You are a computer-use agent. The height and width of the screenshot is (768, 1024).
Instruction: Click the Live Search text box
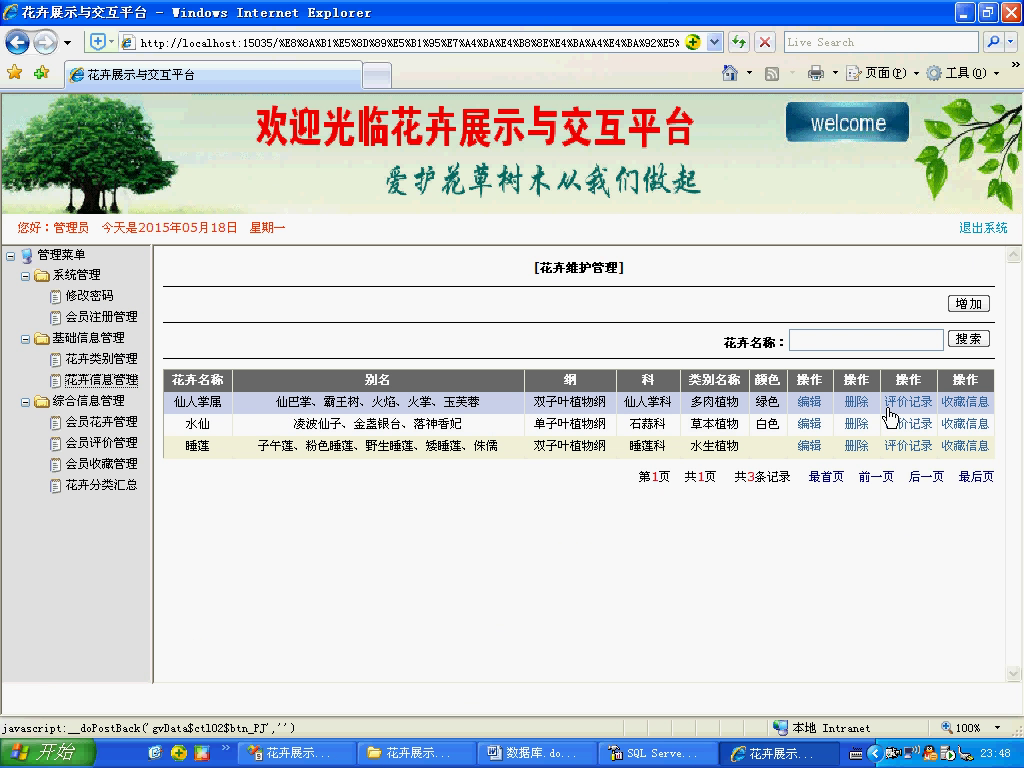881,42
